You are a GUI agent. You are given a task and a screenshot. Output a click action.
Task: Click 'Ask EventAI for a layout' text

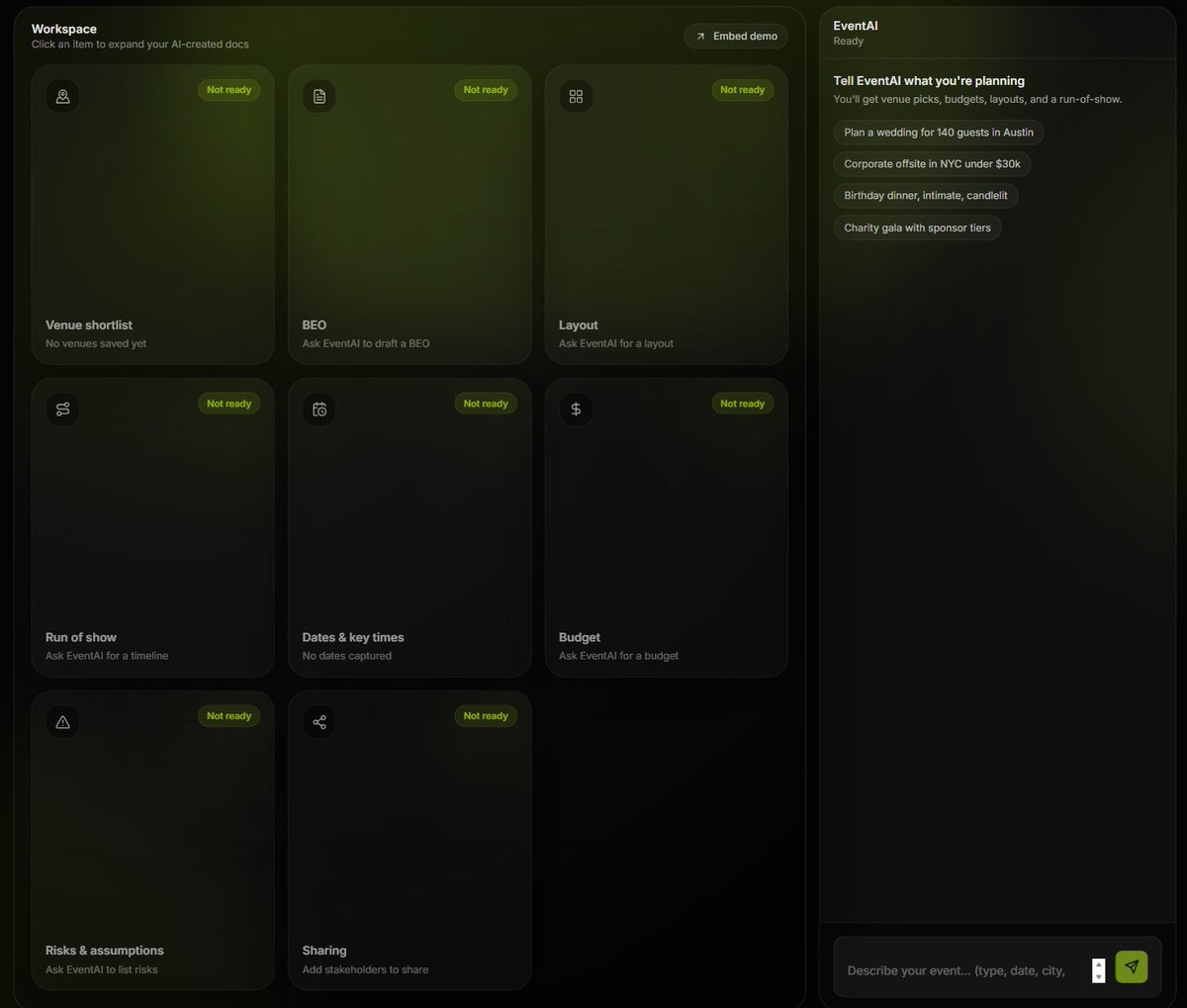(616, 343)
